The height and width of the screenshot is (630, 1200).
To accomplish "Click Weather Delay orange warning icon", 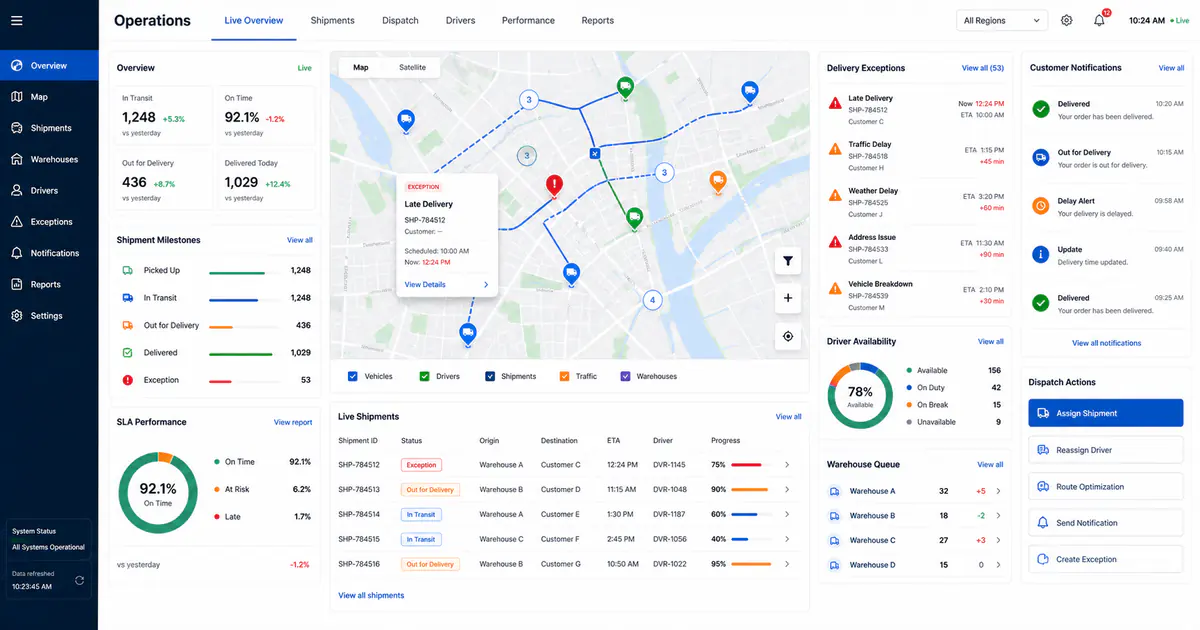I will tap(835, 196).
